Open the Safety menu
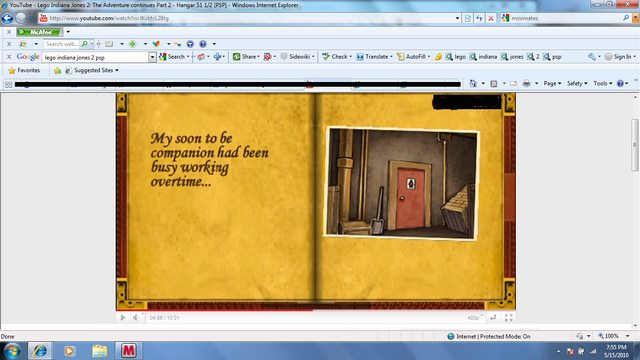The height and width of the screenshot is (360, 640). (577, 83)
